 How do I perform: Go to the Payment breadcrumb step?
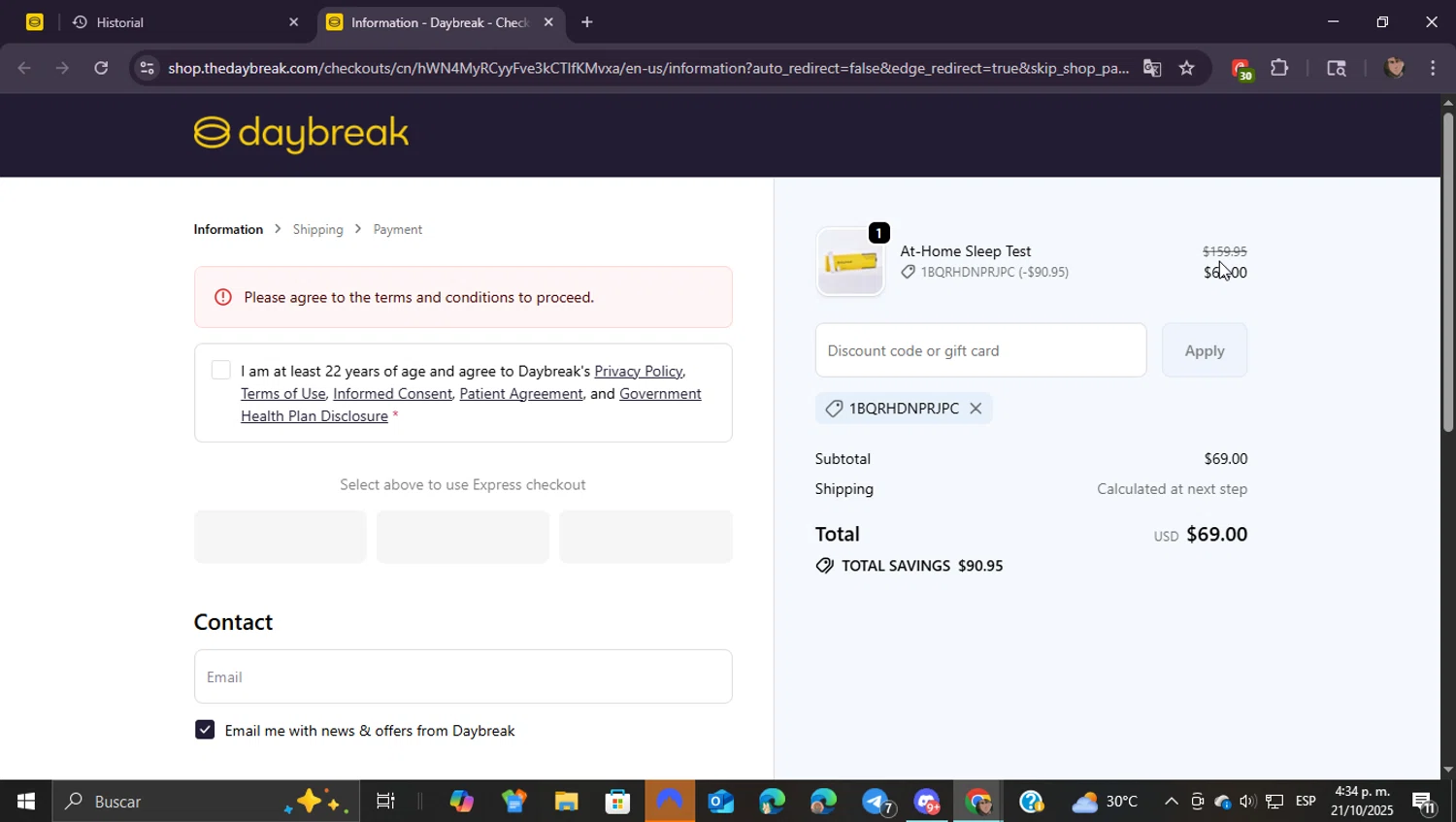tap(397, 230)
